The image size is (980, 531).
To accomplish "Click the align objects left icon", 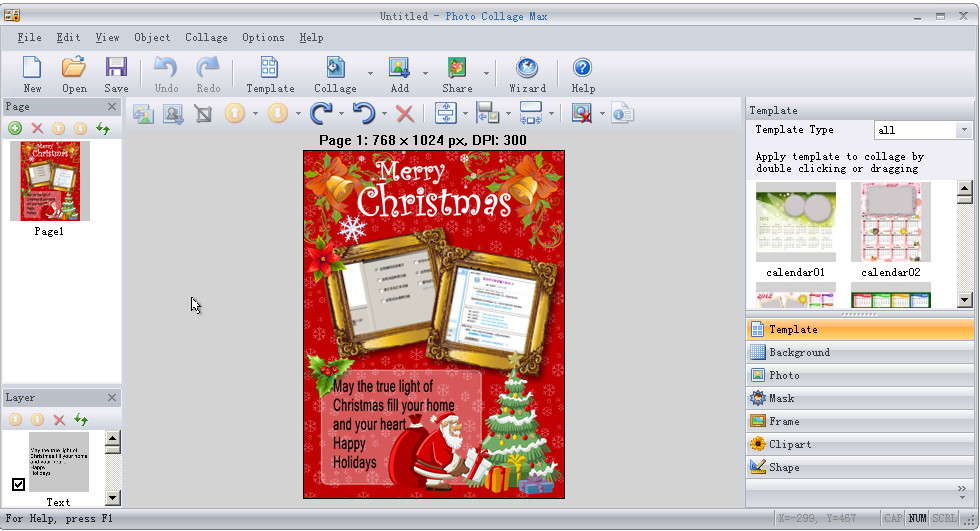I will pos(488,114).
